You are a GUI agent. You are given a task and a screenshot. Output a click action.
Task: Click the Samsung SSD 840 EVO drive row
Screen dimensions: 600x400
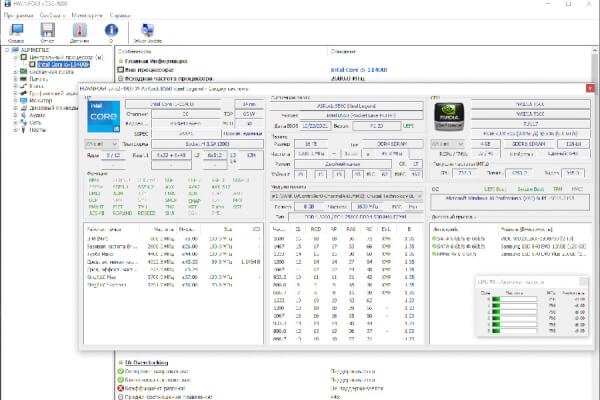click(509, 246)
